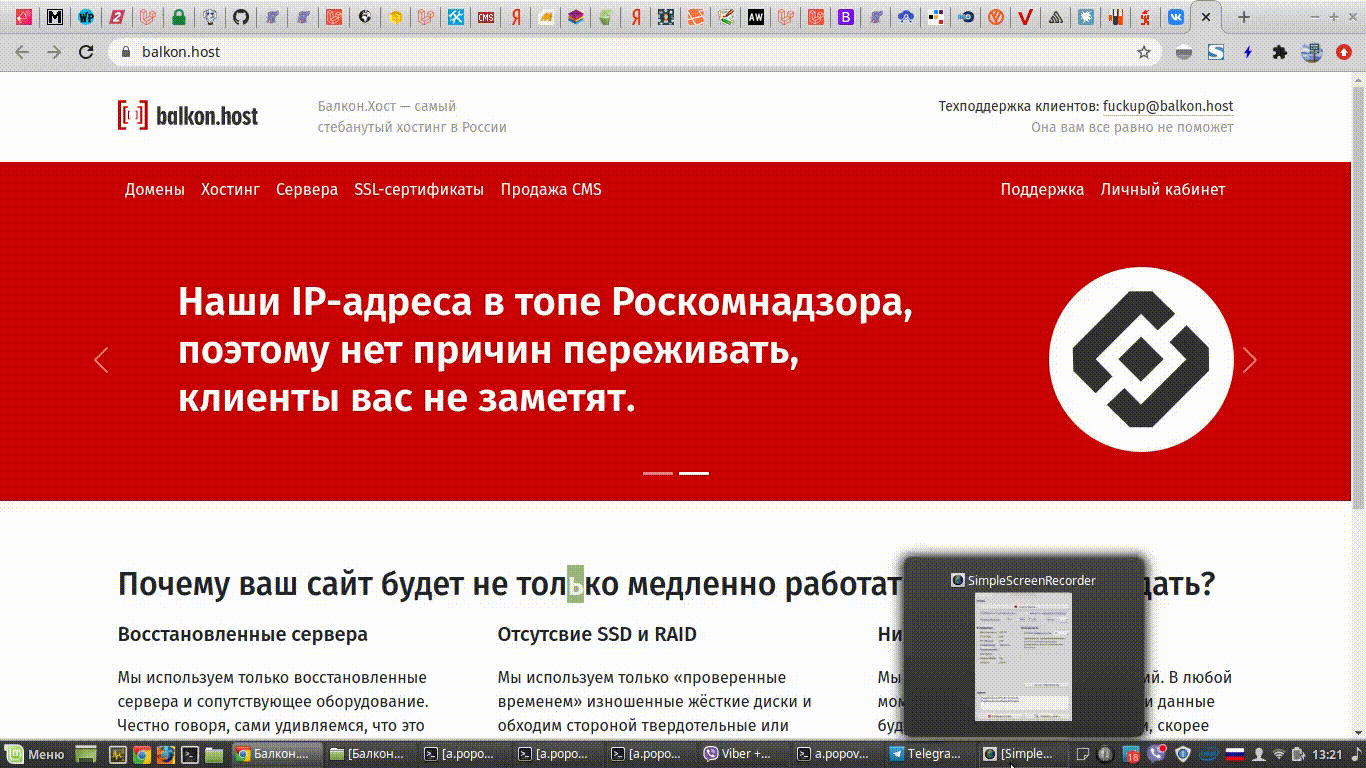Open the file manager panel launcher
The width and height of the screenshot is (1366, 768).
[213, 754]
